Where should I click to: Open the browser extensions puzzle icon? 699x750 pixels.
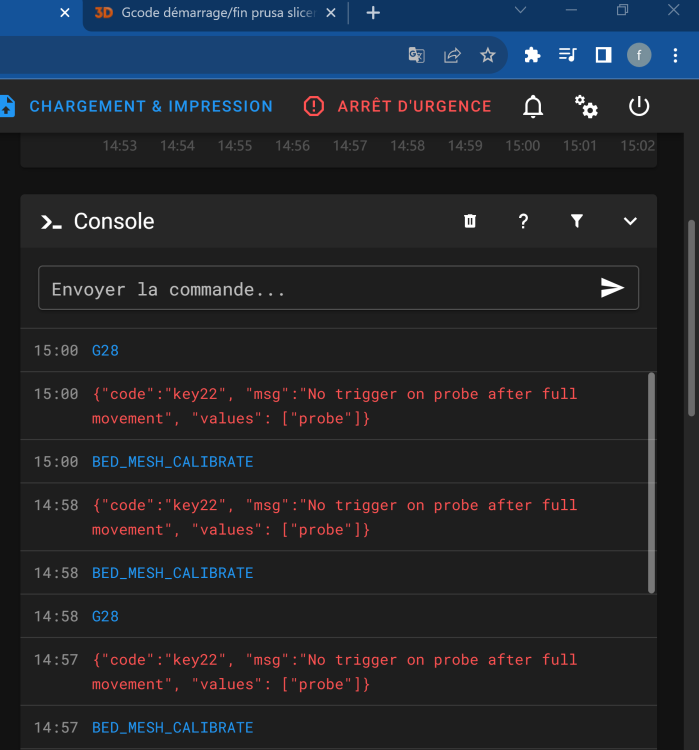click(x=532, y=55)
